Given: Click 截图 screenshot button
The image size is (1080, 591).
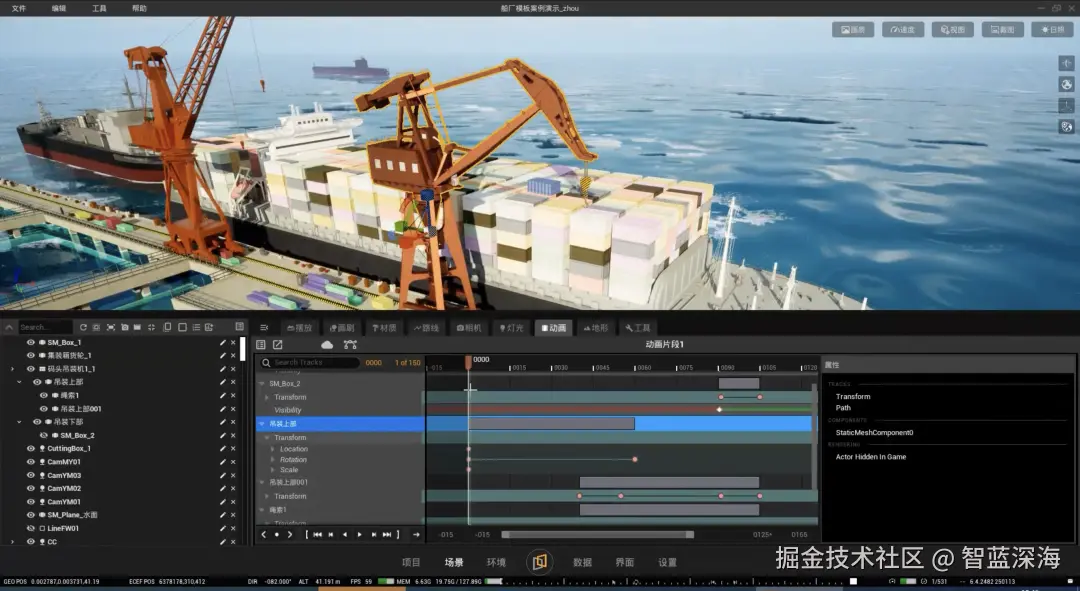Looking at the screenshot, I should (1002, 30).
